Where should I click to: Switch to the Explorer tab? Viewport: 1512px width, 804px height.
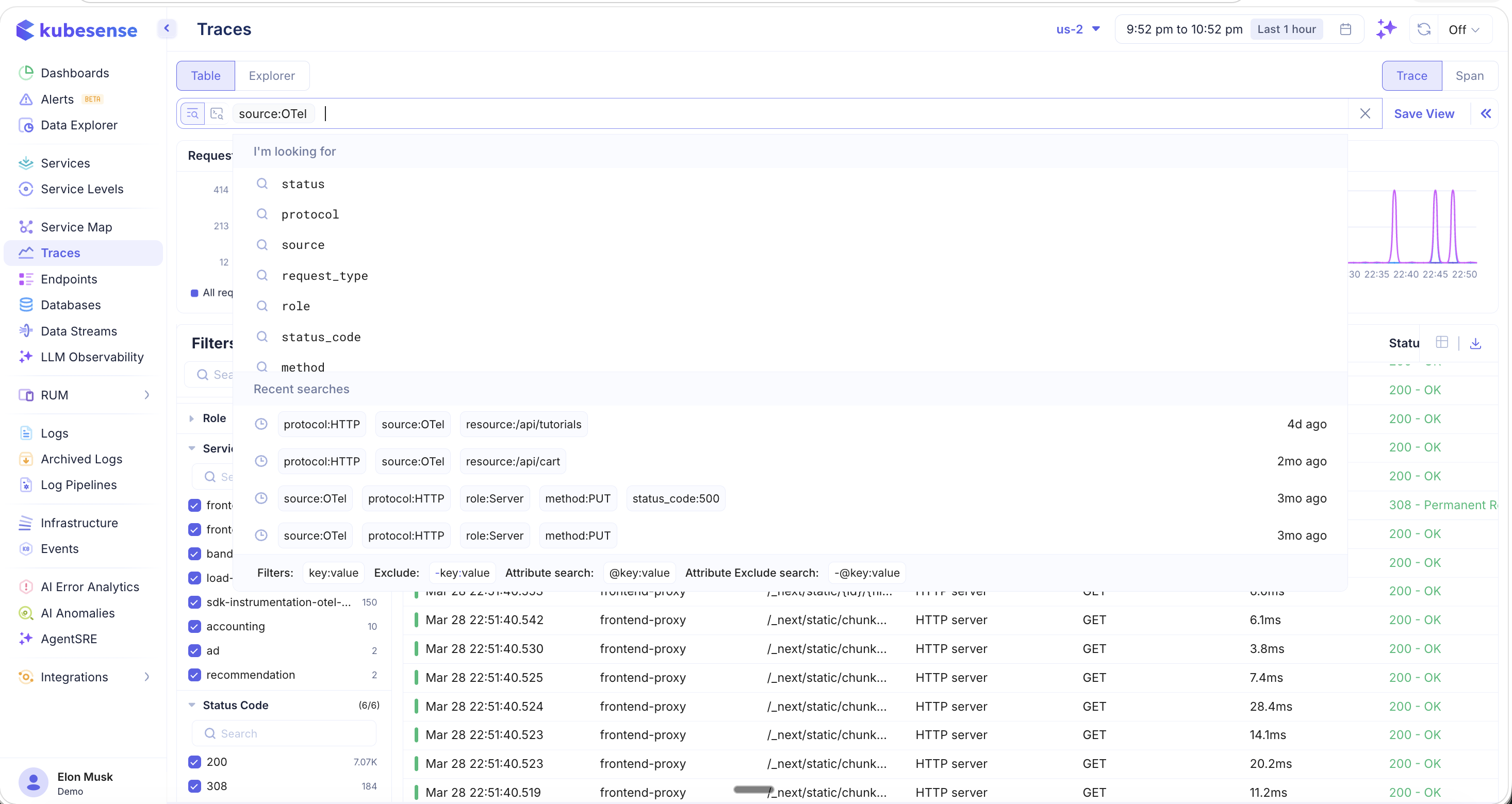point(271,75)
